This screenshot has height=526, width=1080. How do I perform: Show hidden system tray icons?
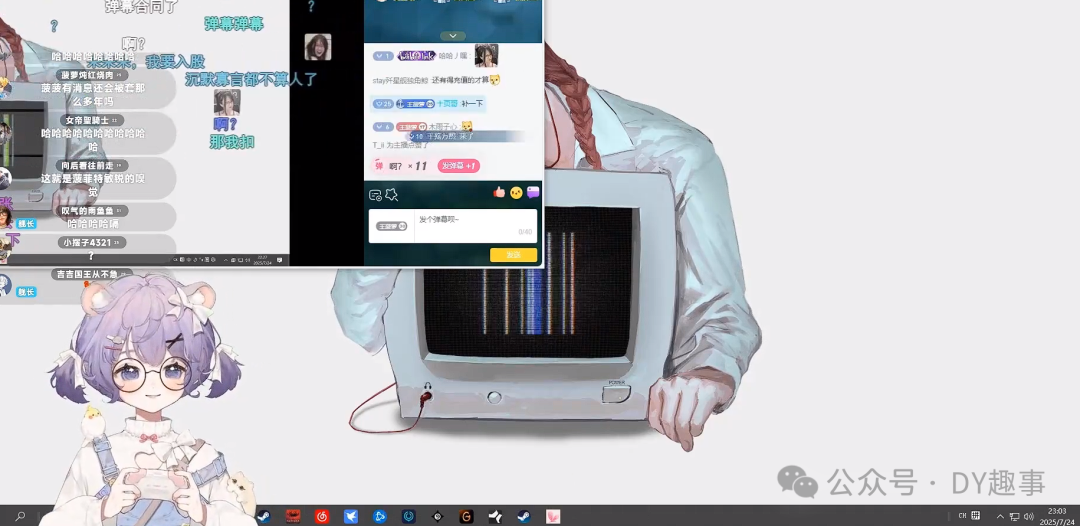point(1000,516)
